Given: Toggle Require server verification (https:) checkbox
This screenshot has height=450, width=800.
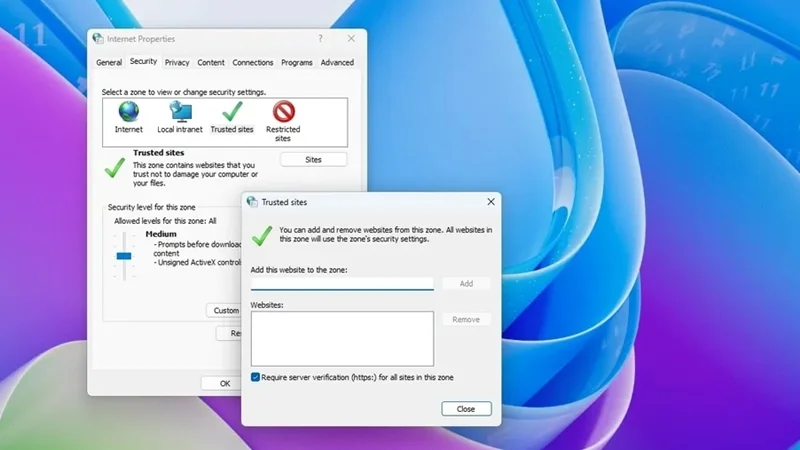Looking at the screenshot, I should click(255, 377).
